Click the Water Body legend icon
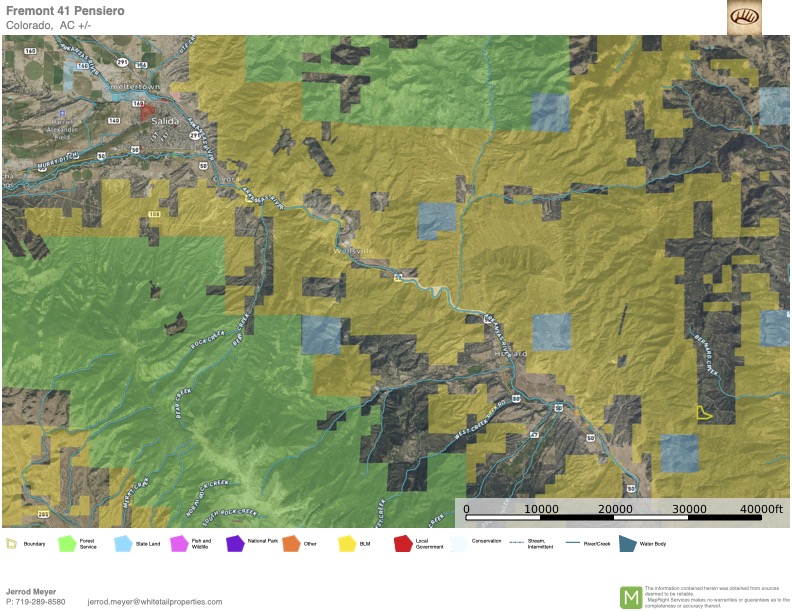This screenshot has height=612, width=792. point(627,544)
